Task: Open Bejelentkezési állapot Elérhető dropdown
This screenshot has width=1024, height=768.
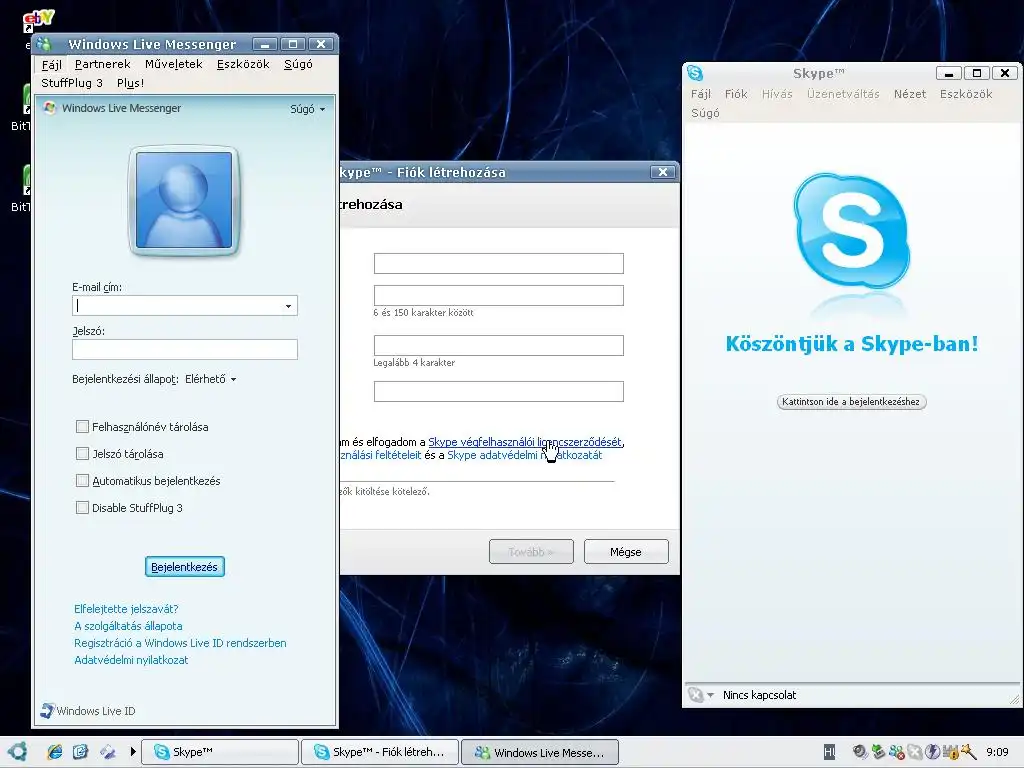Action: coord(211,379)
